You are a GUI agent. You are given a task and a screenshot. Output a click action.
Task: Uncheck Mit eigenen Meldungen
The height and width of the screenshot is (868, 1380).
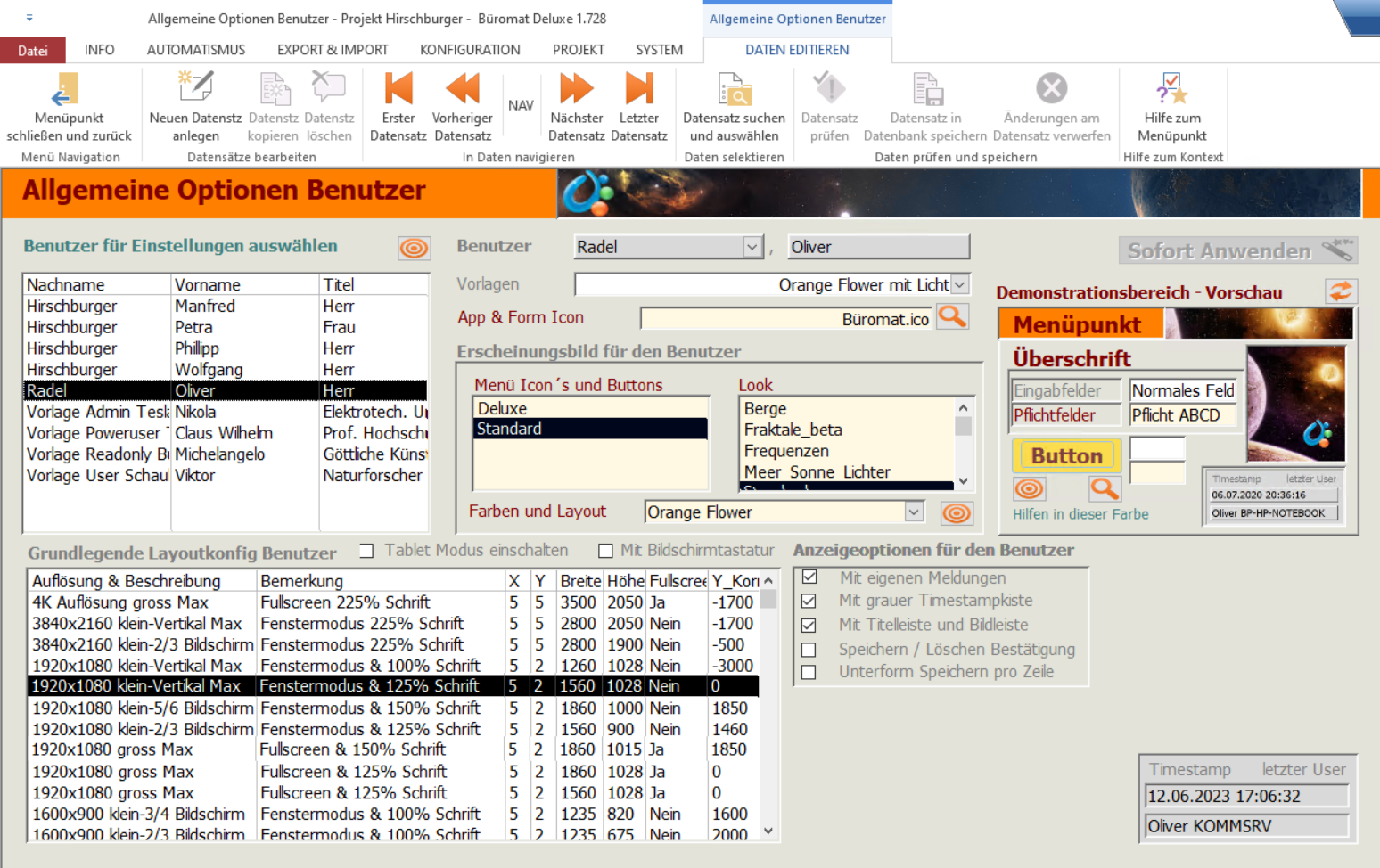[x=809, y=577]
